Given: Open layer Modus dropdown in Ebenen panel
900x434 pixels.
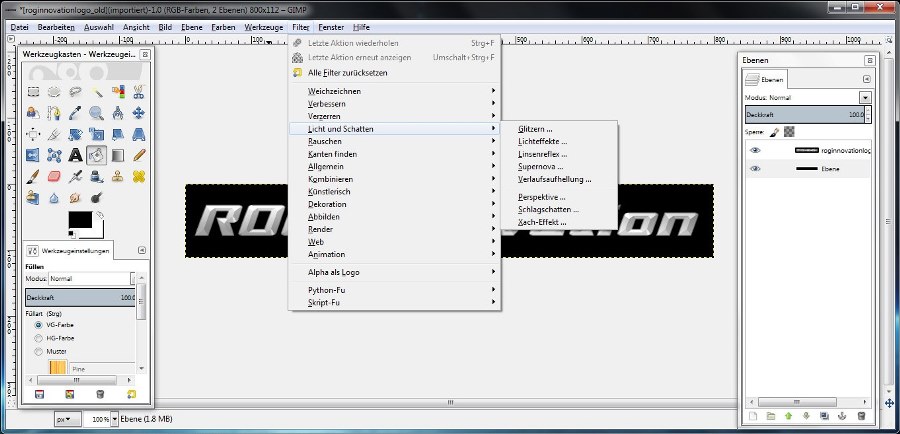Looking at the screenshot, I should (x=865, y=98).
